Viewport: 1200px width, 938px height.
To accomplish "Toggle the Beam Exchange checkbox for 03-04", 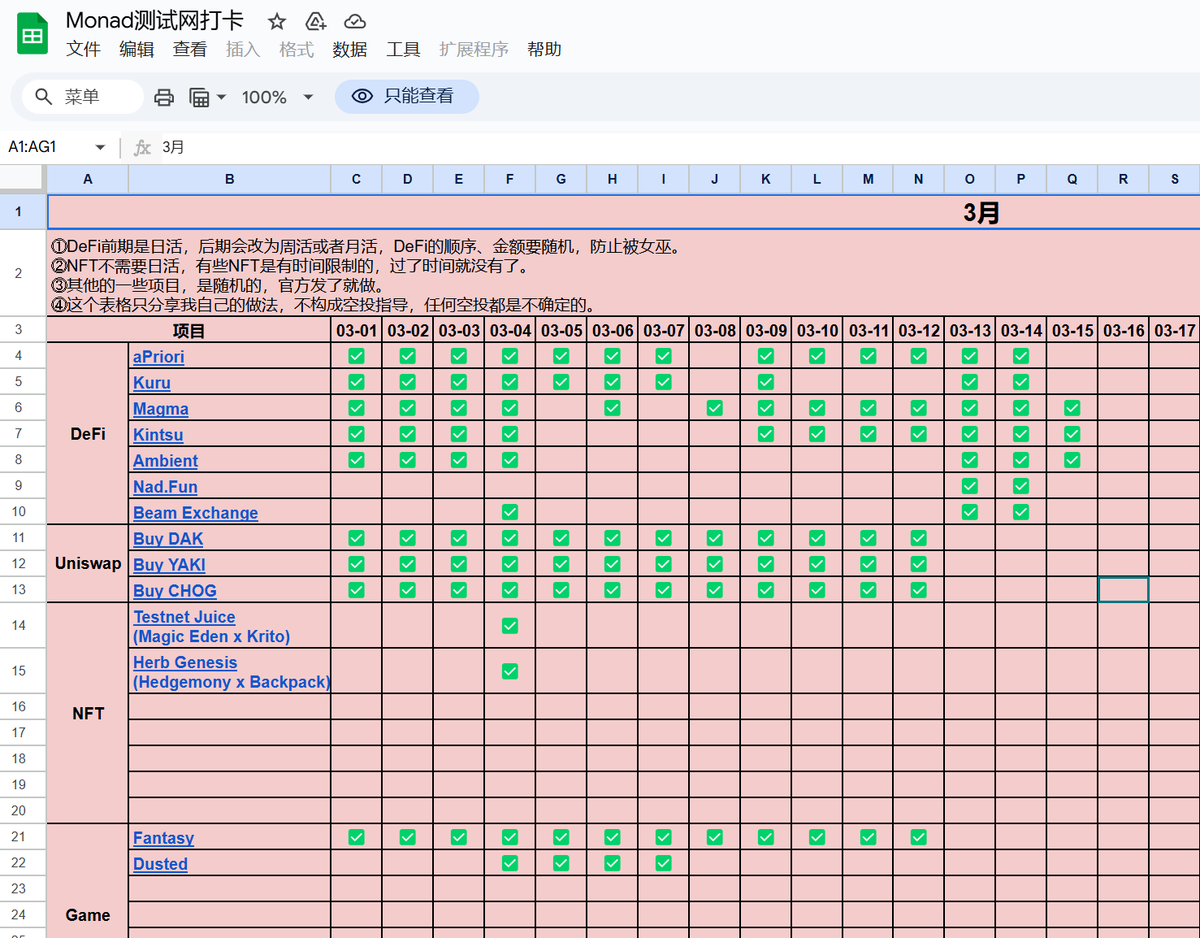I will [510, 512].
